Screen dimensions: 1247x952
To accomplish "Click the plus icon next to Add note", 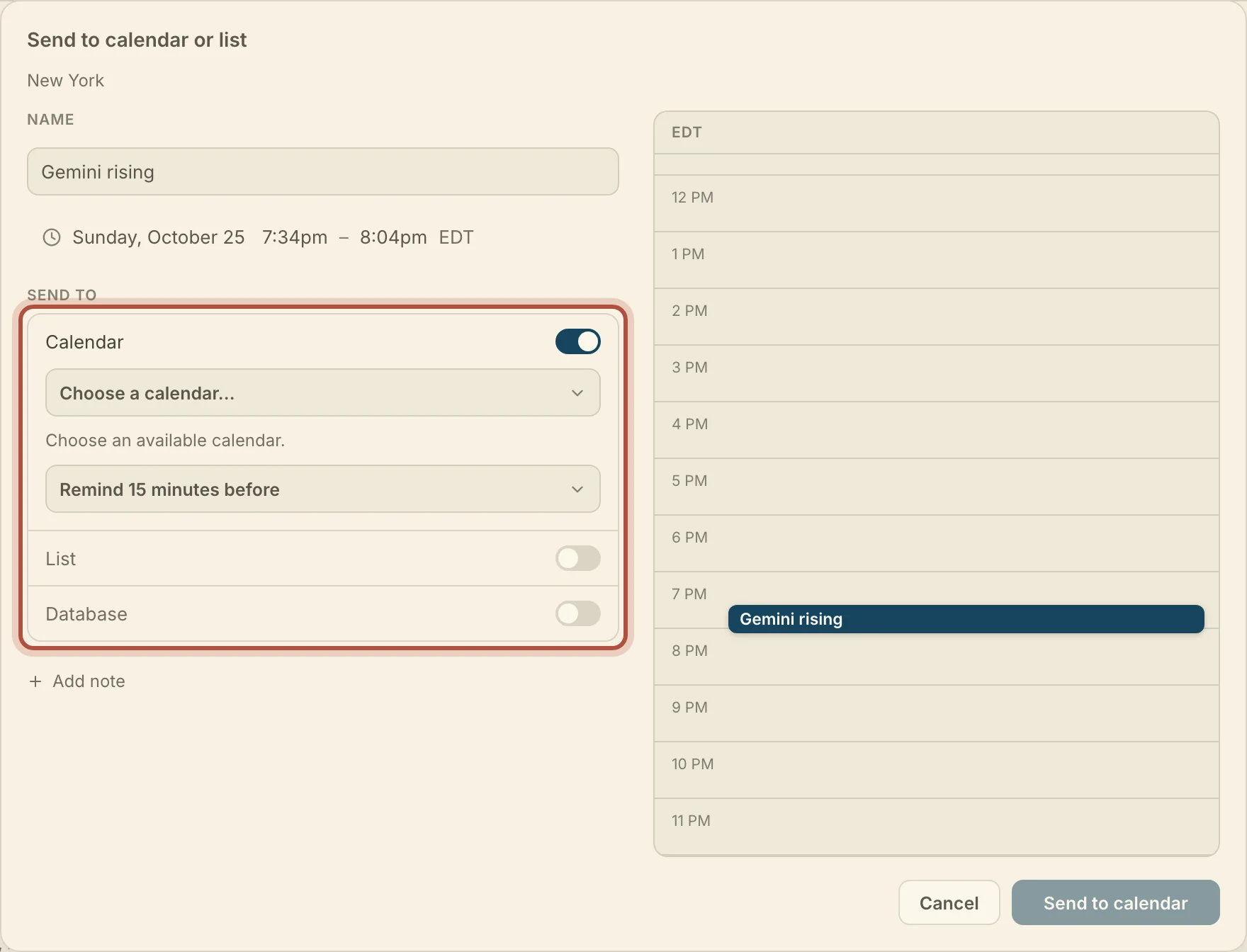I will [35, 681].
